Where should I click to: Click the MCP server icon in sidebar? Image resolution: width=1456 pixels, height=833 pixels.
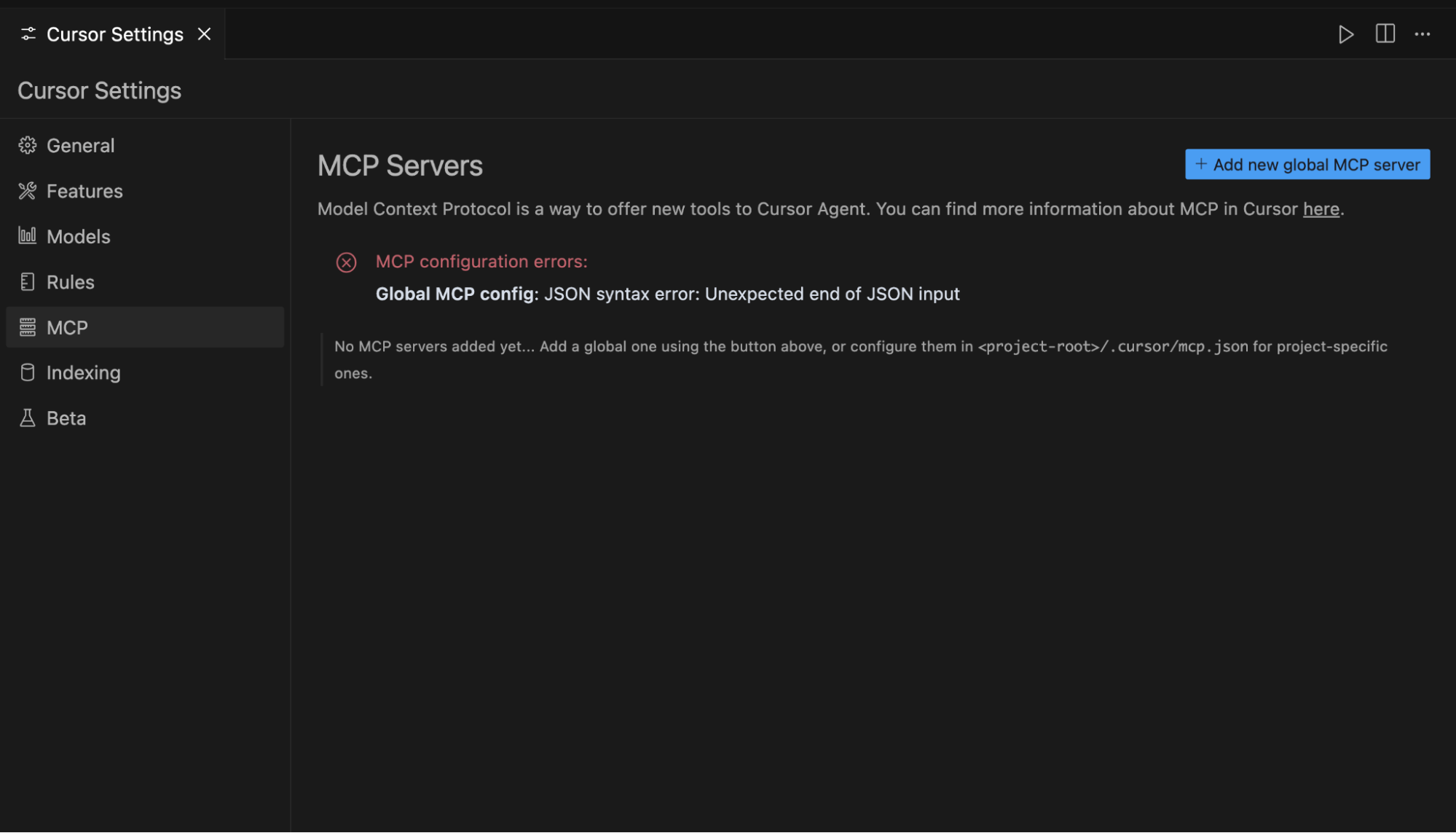tap(27, 327)
